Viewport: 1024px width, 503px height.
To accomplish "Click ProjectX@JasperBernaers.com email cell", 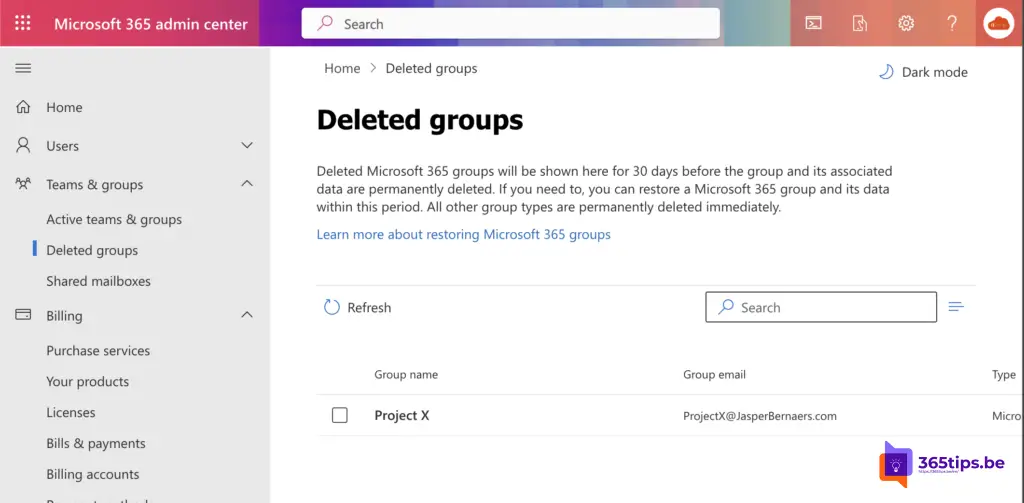I will pos(760,415).
